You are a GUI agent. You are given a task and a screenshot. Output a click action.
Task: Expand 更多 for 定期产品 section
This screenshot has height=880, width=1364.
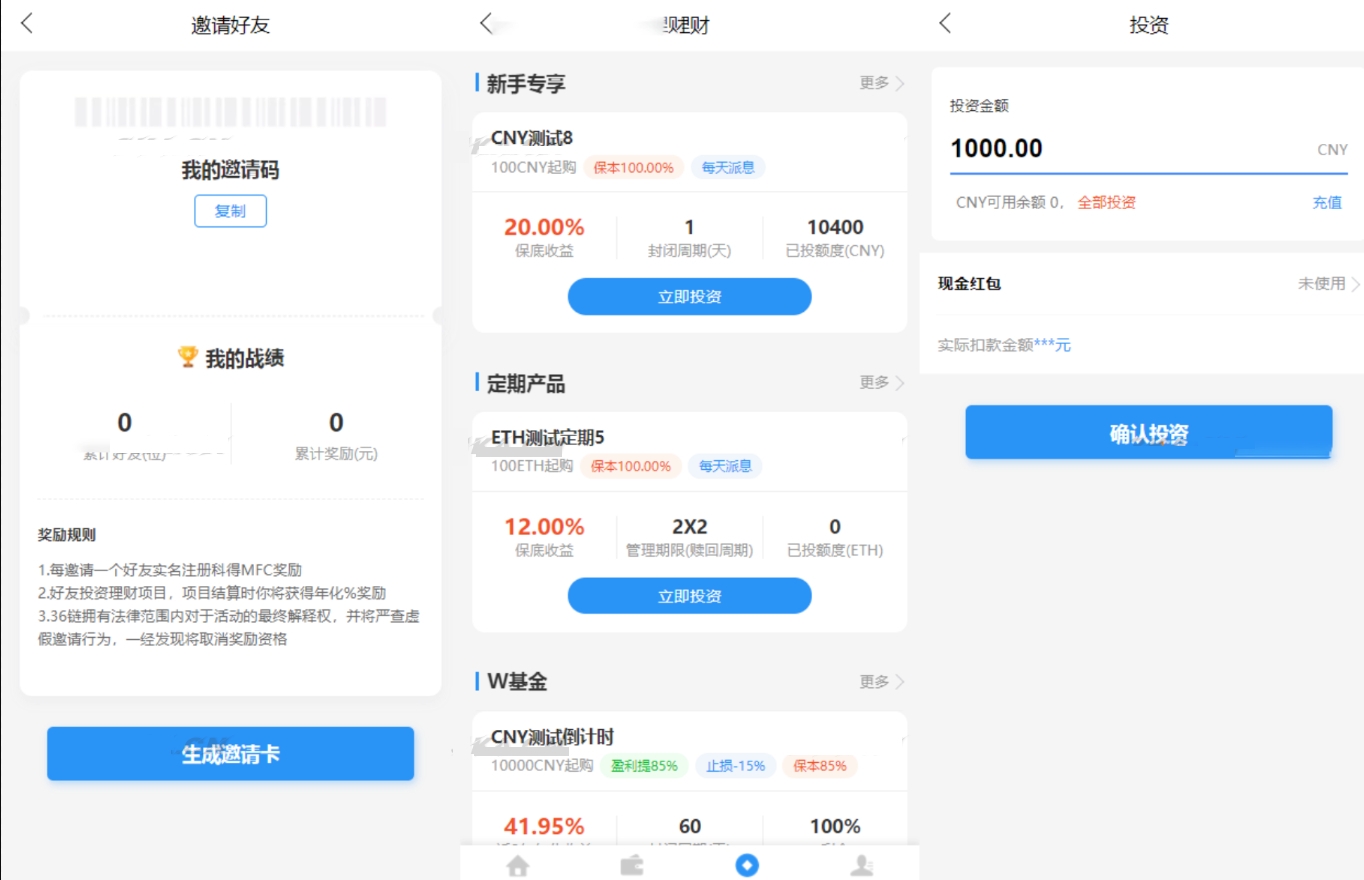(x=881, y=383)
